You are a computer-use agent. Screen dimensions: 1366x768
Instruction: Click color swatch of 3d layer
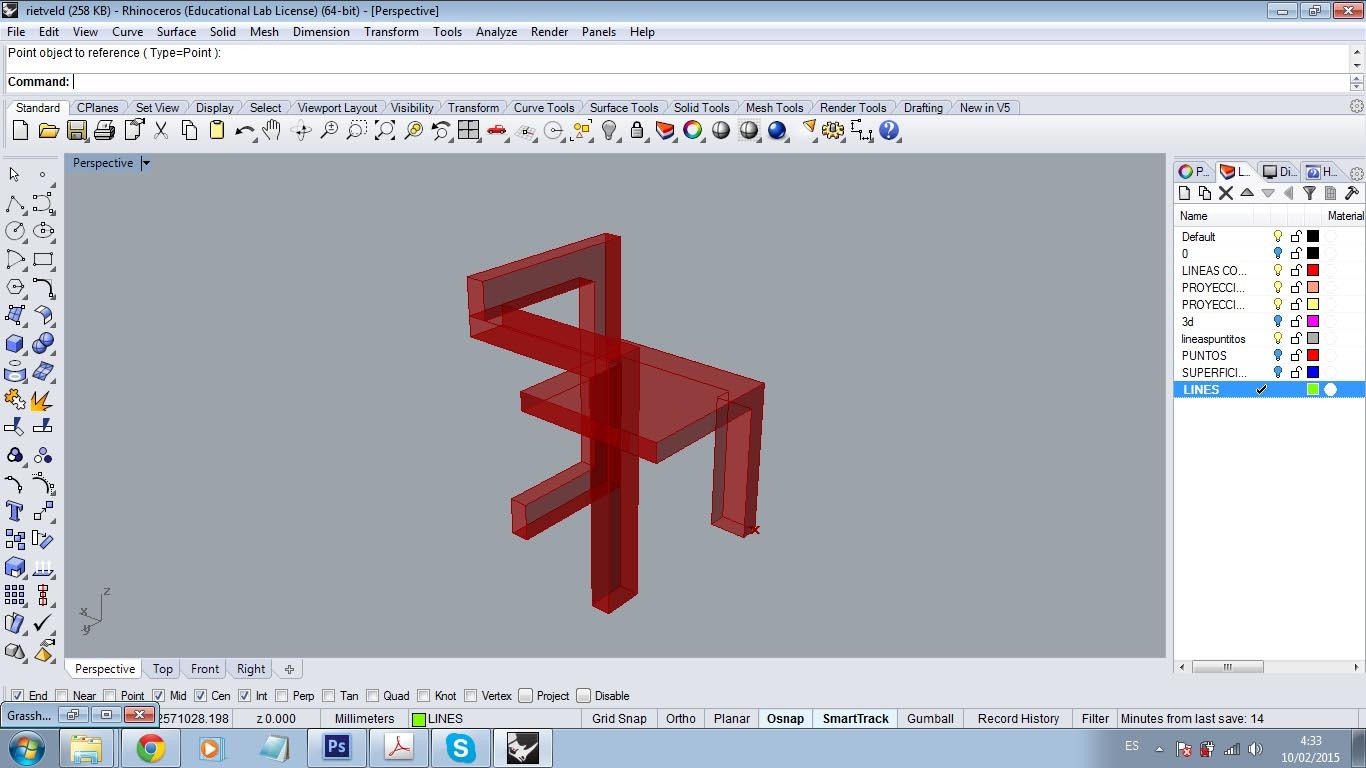1313,321
